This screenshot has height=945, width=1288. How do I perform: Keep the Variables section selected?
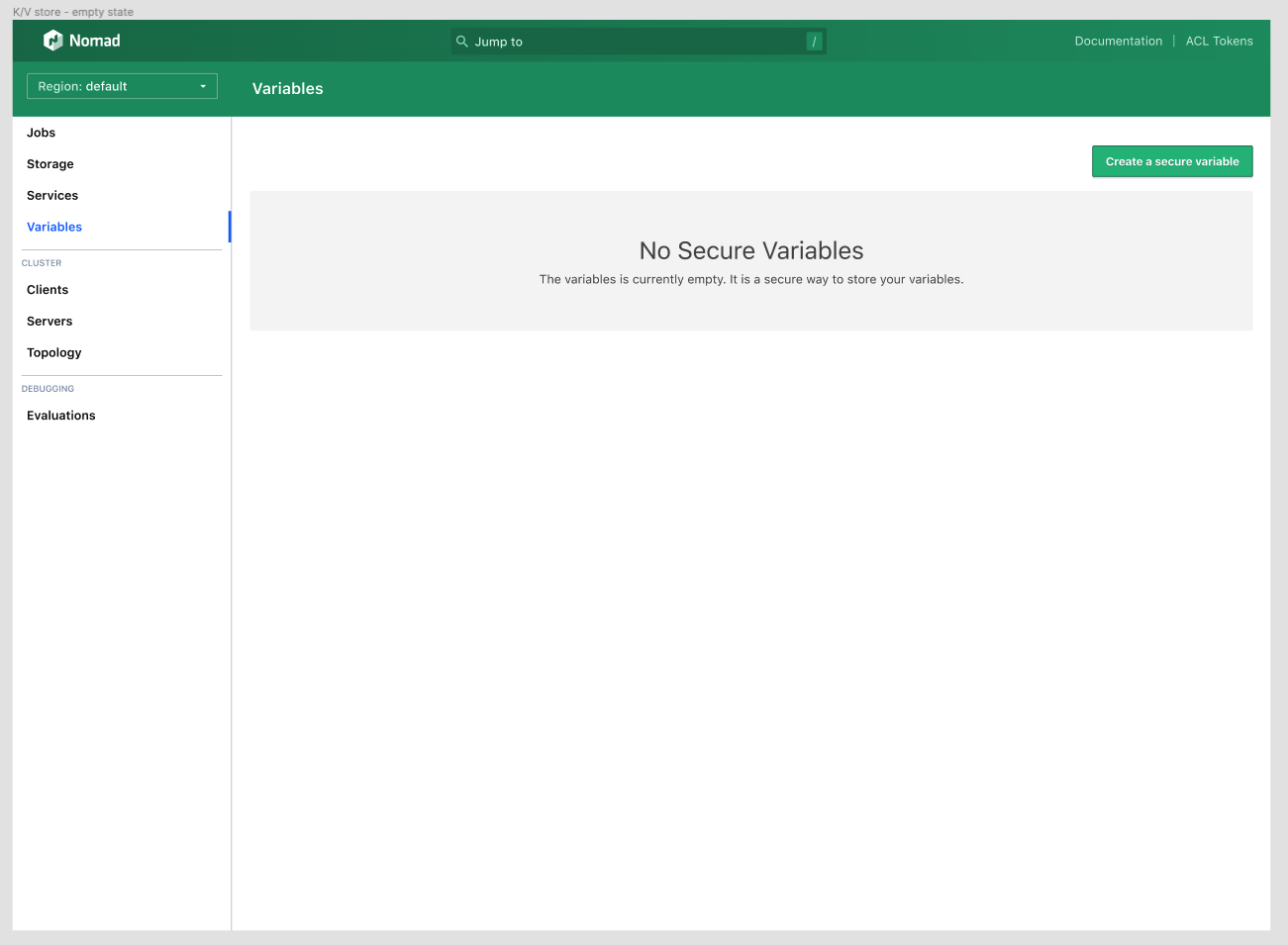[x=53, y=227]
